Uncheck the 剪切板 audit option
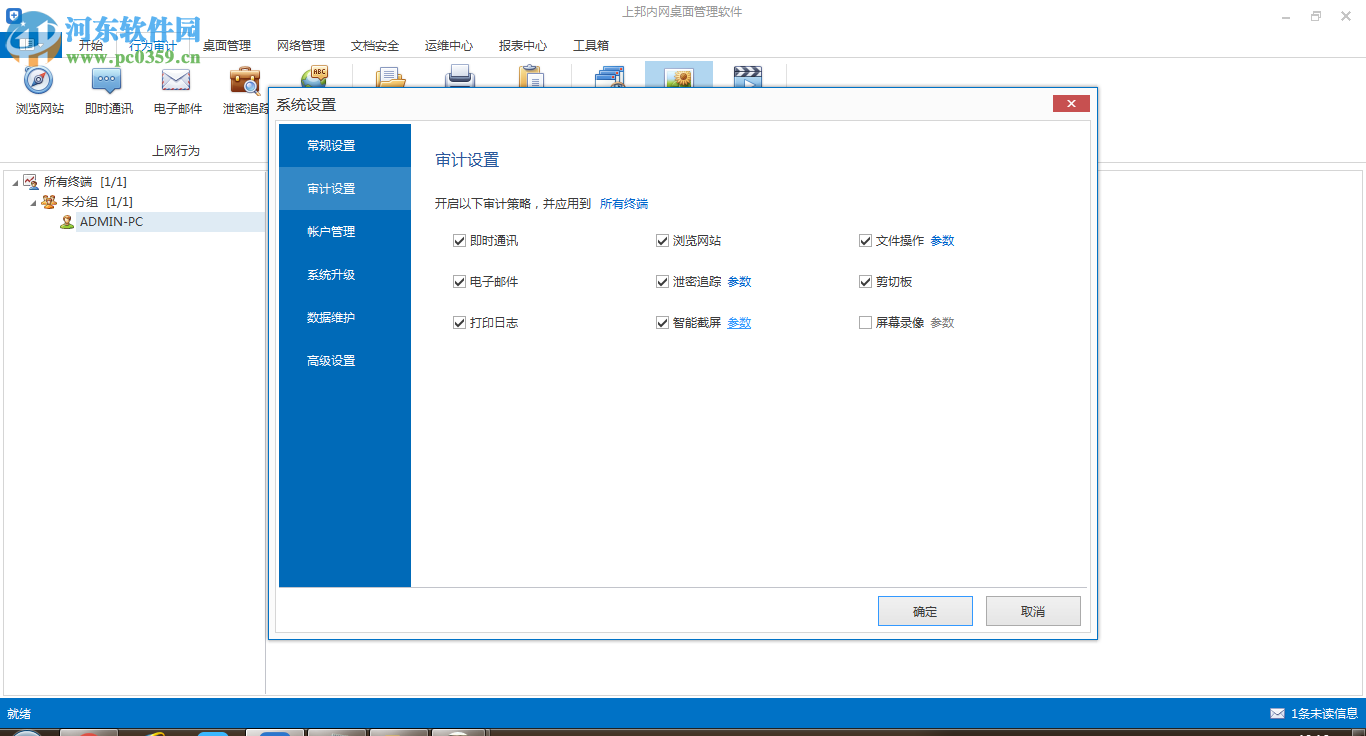The width and height of the screenshot is (1366, 736). (865, 281)
